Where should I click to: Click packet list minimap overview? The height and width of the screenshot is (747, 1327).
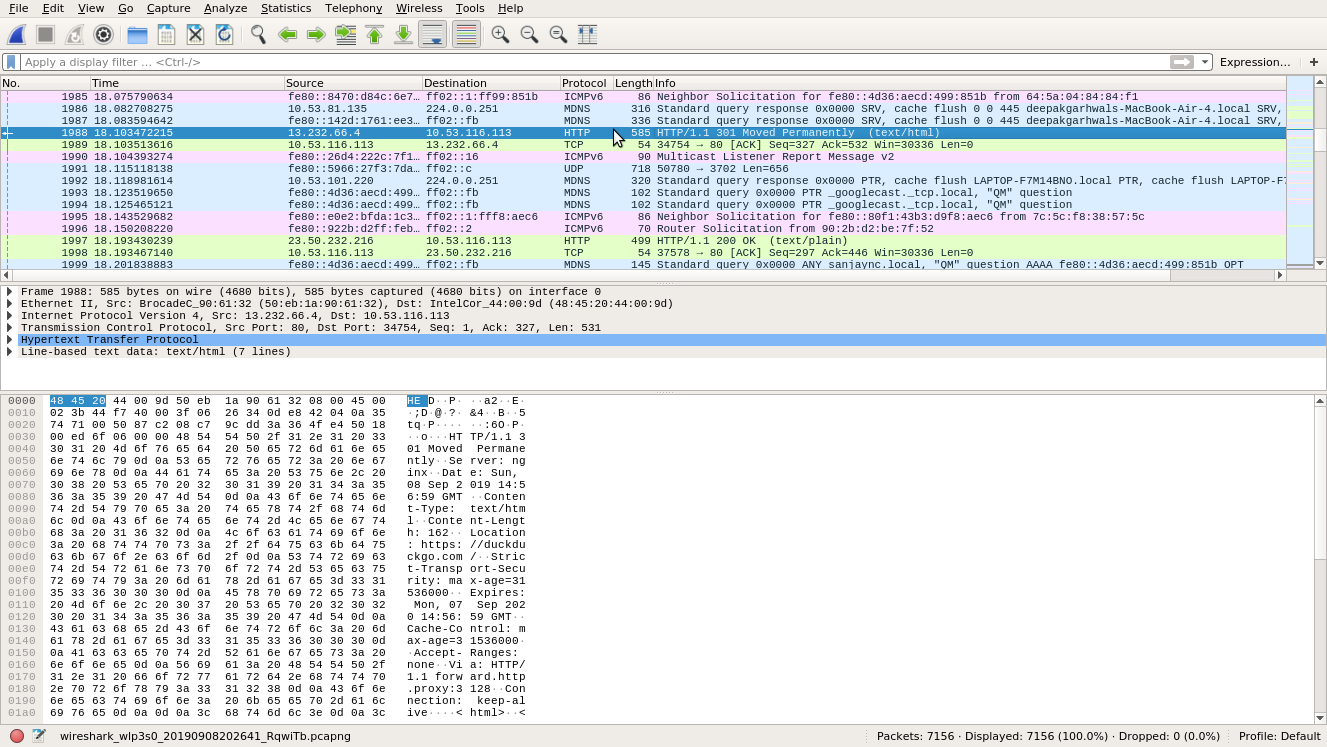[x=1299, y=172]
